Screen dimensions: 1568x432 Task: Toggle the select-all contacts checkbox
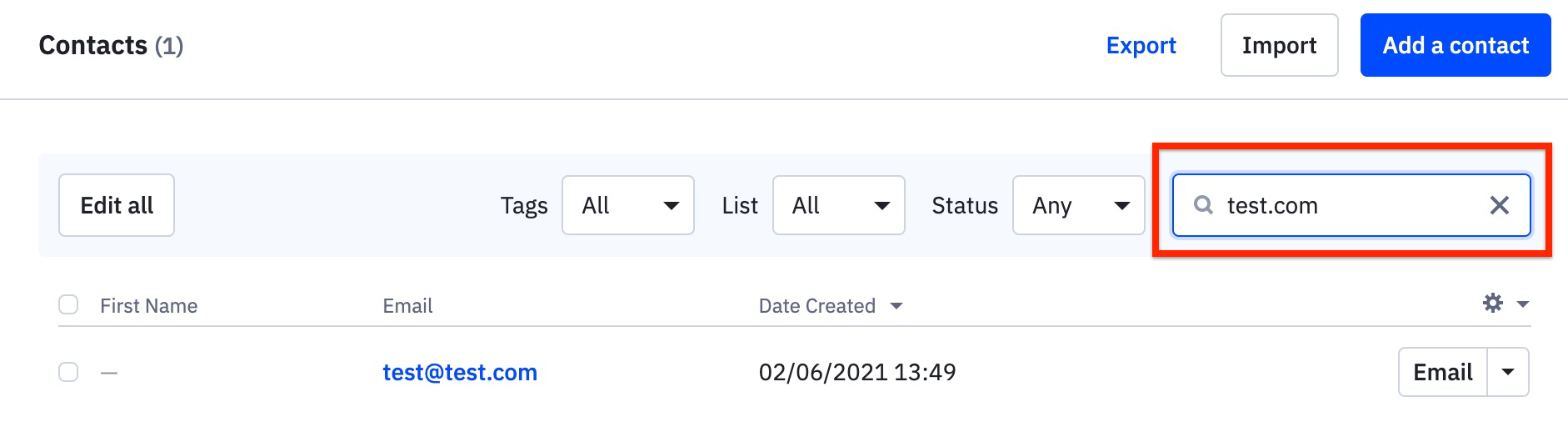click(68, 305)
